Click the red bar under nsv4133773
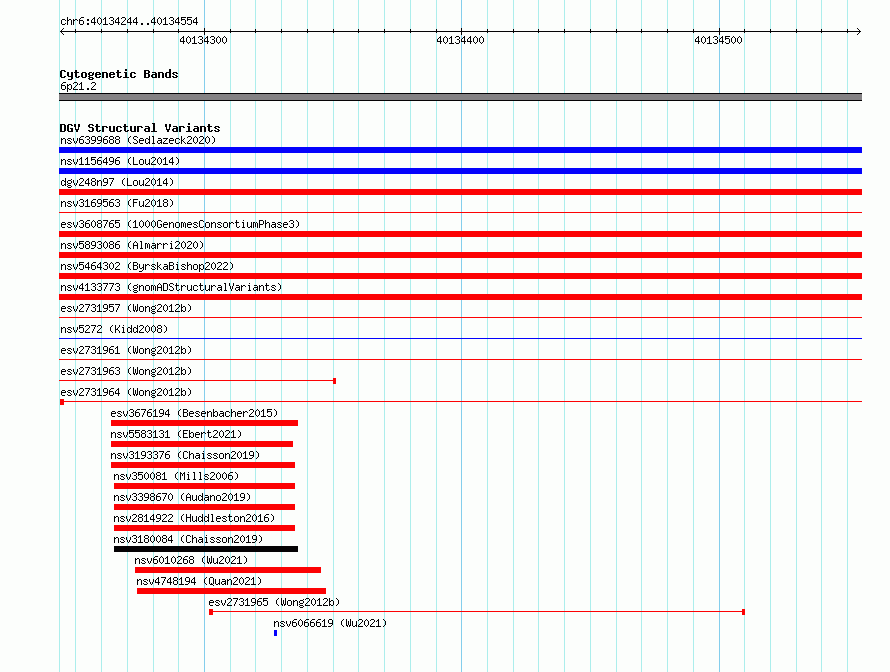This screenshot has width=890, height=672. click(x=460, y=297)
